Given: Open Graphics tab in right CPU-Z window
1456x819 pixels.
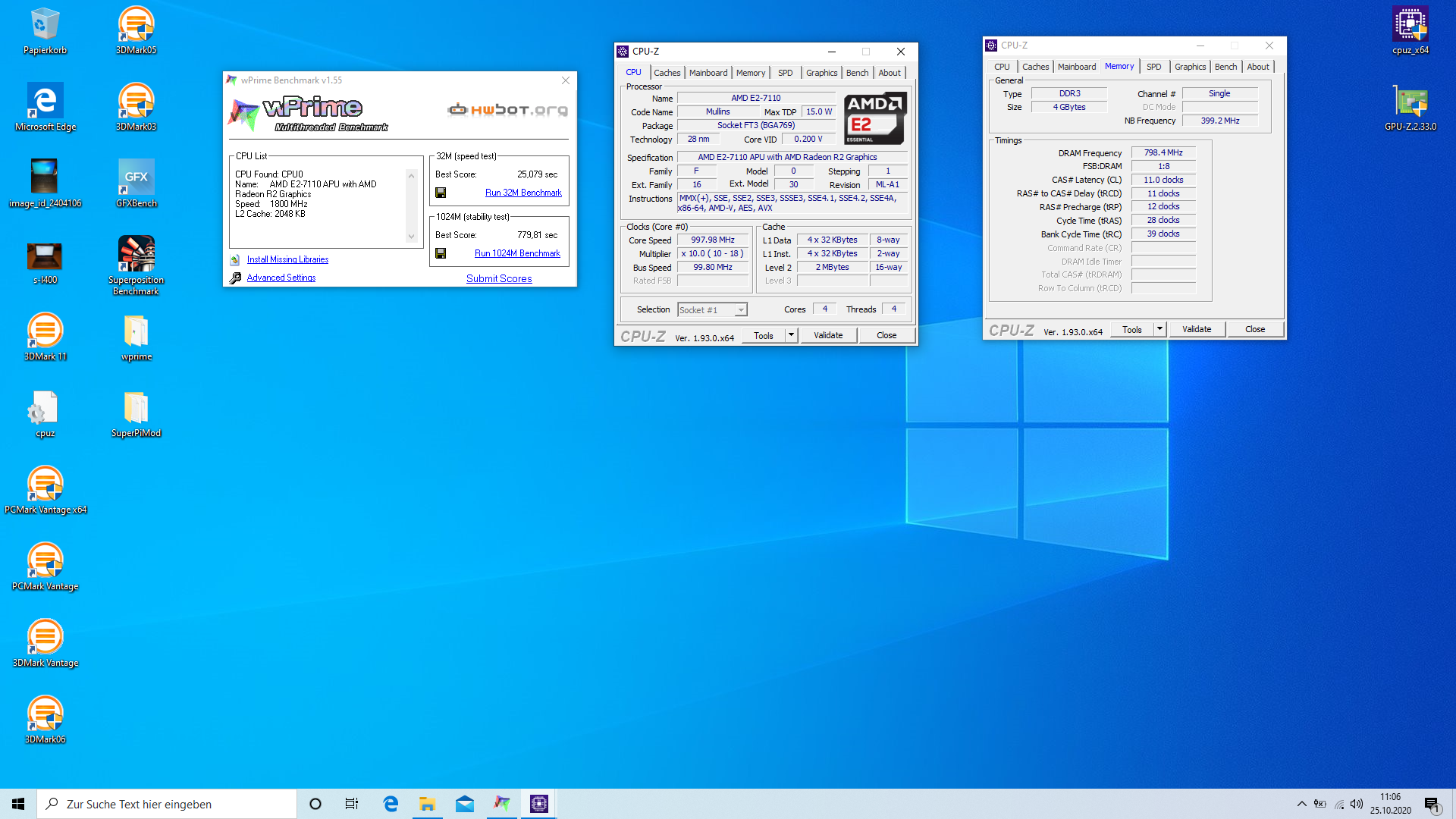Looking at the screenshot, I should click(x=1191, y=67).
